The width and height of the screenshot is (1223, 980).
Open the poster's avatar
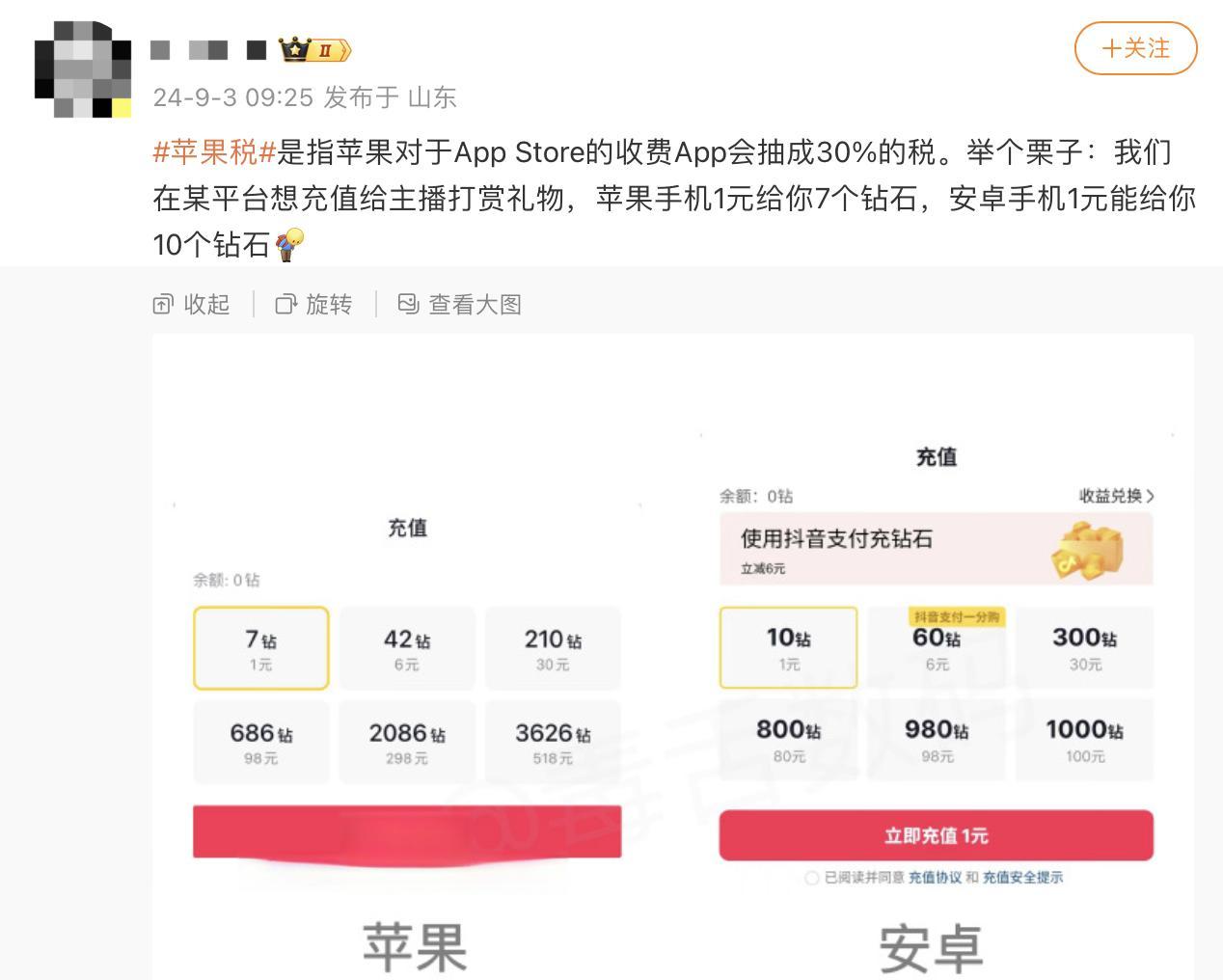click(83, 68)
